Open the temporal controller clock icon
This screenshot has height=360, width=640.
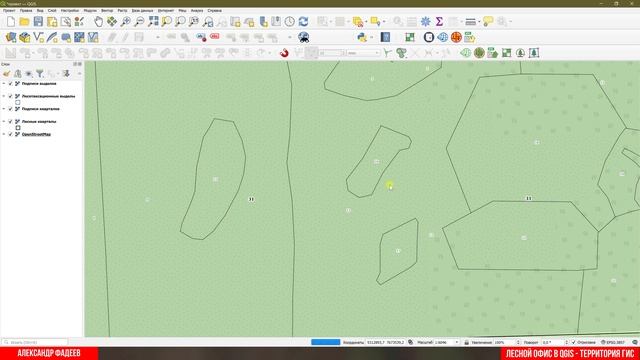pyautogui.click(x=290, y=22)
